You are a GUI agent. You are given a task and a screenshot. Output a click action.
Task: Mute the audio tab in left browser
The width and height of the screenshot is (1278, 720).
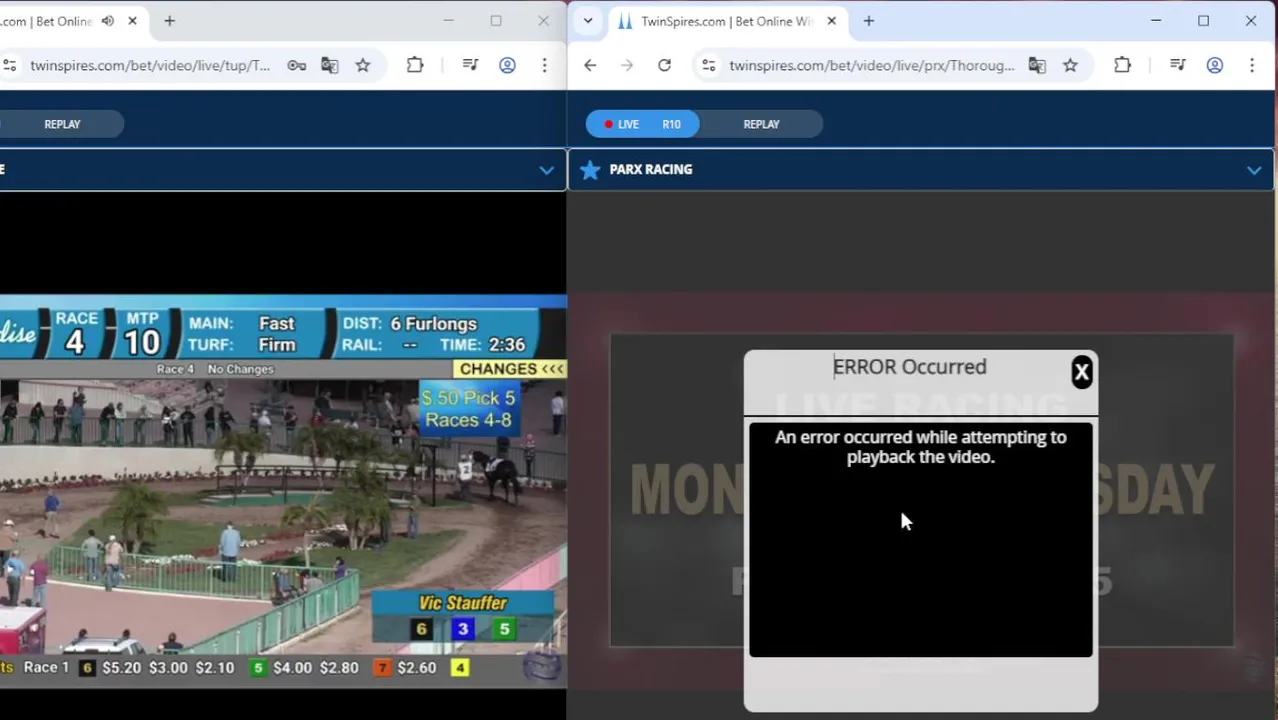107,21
